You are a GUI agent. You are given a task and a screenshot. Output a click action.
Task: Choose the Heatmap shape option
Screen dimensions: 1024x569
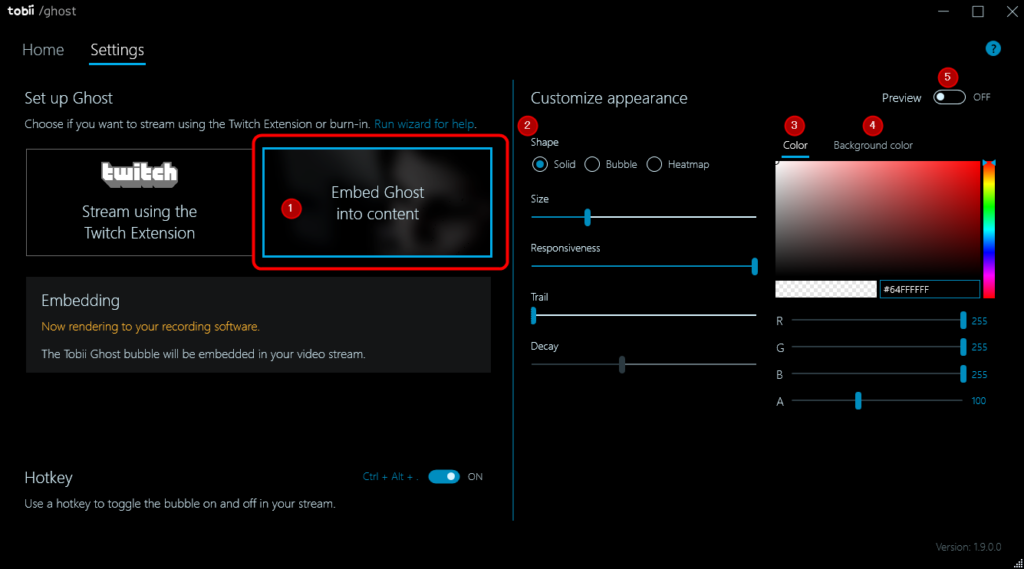coord(655,164)
